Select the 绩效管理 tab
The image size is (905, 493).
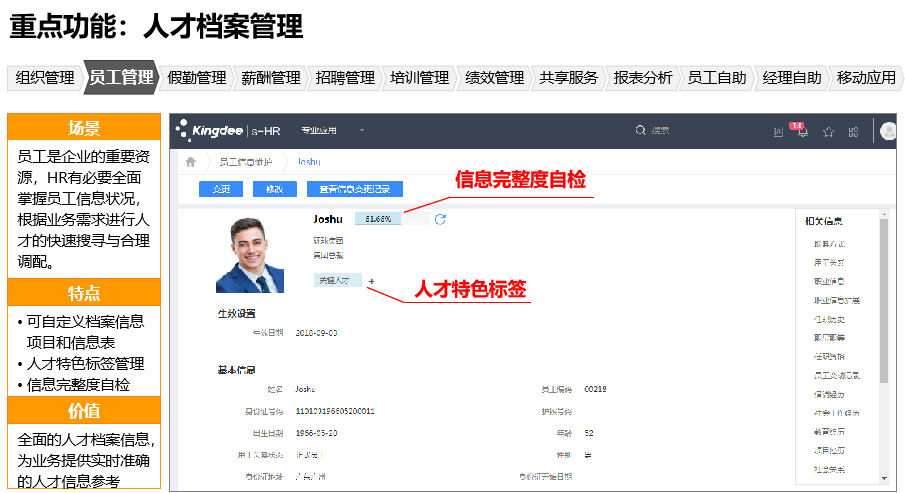tap(495, 77)
